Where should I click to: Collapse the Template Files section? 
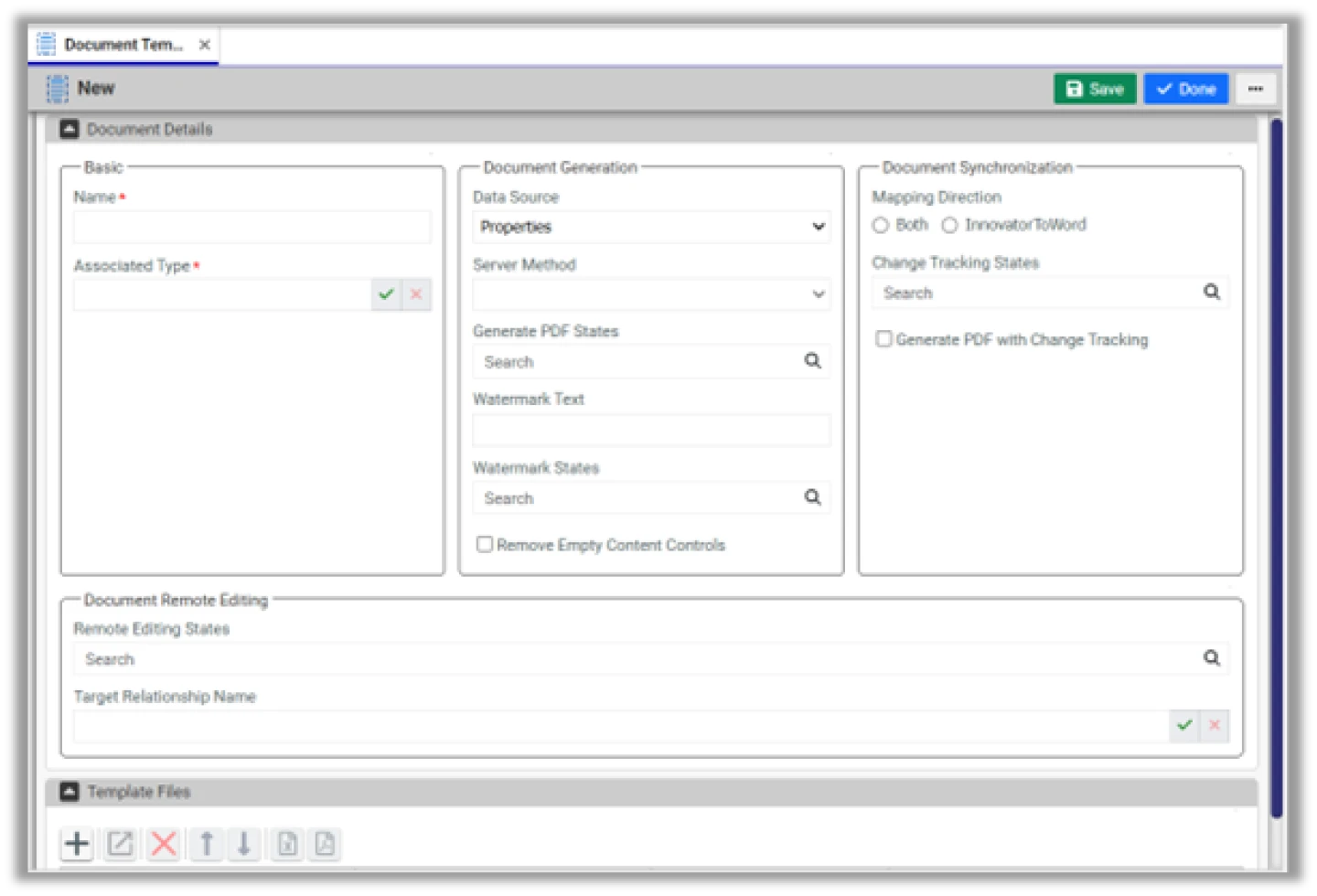pos(70,792)
